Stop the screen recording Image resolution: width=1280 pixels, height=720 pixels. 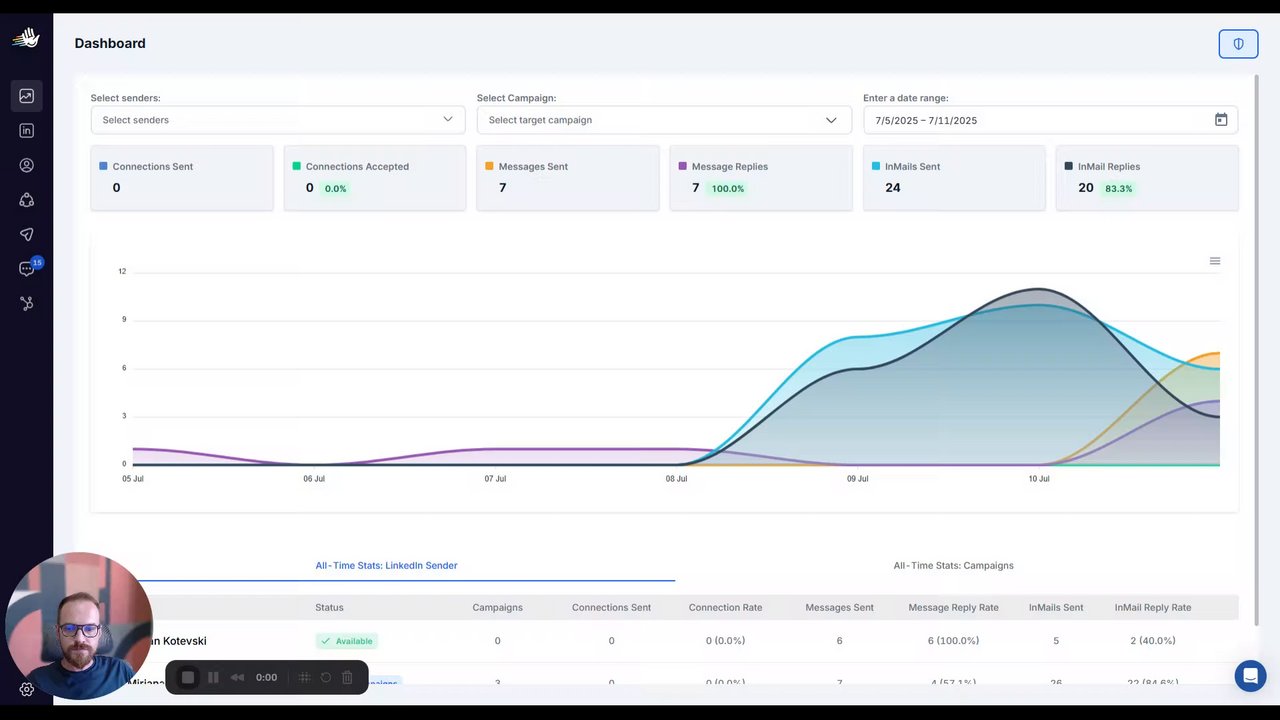pyautogui.click(x=187, y=677)
